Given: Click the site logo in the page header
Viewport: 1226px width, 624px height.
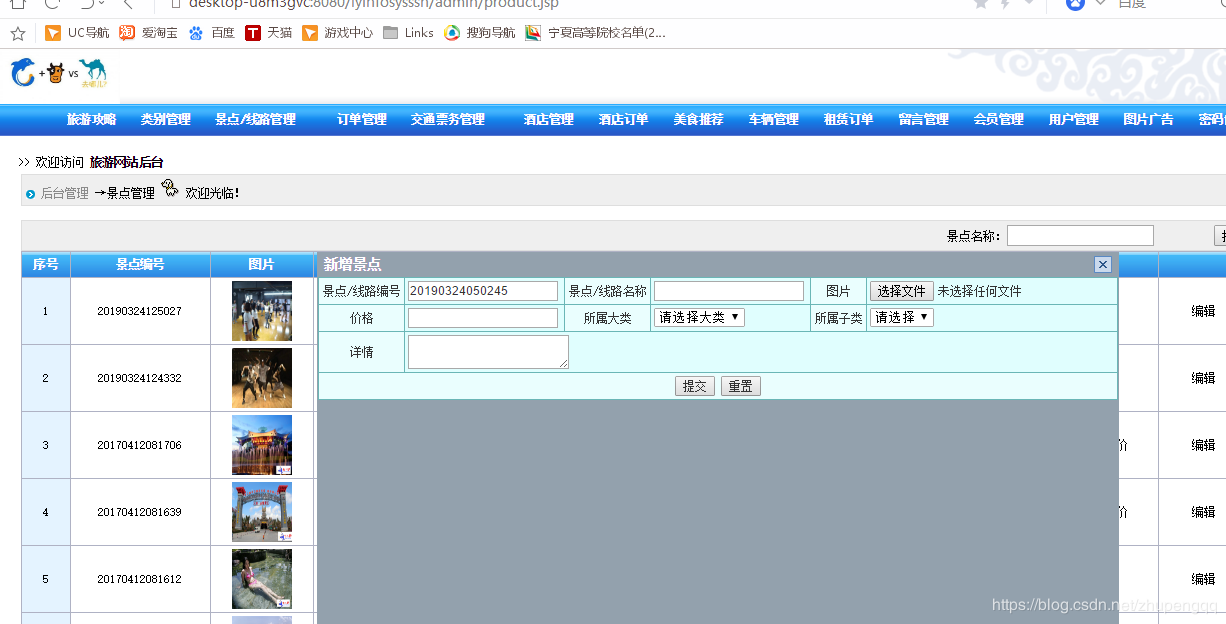Looking at the screenshot, I should click(58, 73).
